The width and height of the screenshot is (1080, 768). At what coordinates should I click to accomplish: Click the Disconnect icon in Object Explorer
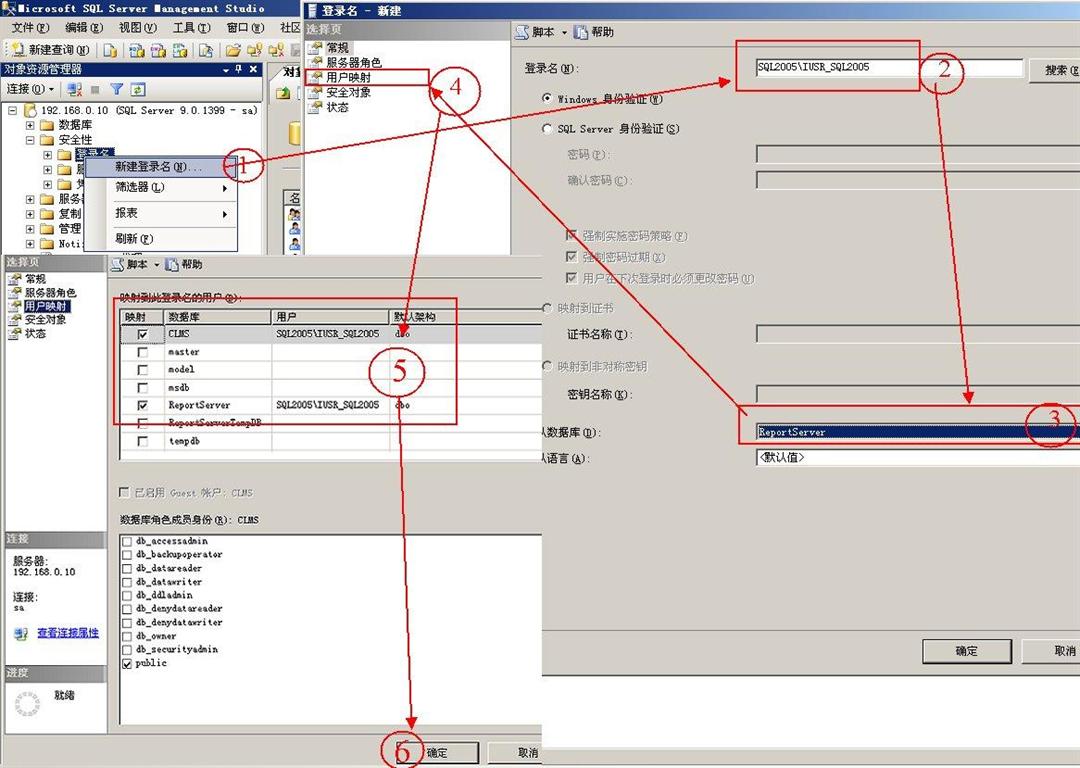coord(74,90)
